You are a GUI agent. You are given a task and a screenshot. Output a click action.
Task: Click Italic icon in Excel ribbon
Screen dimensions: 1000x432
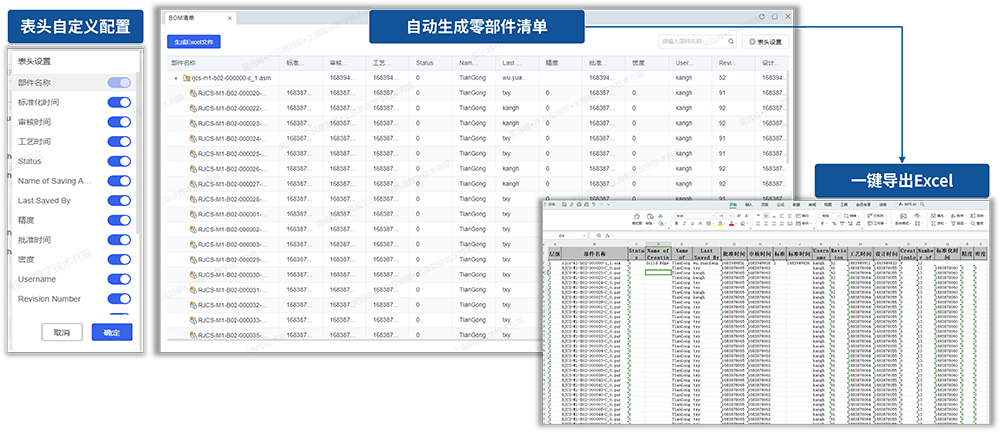(x=684, y=223)
